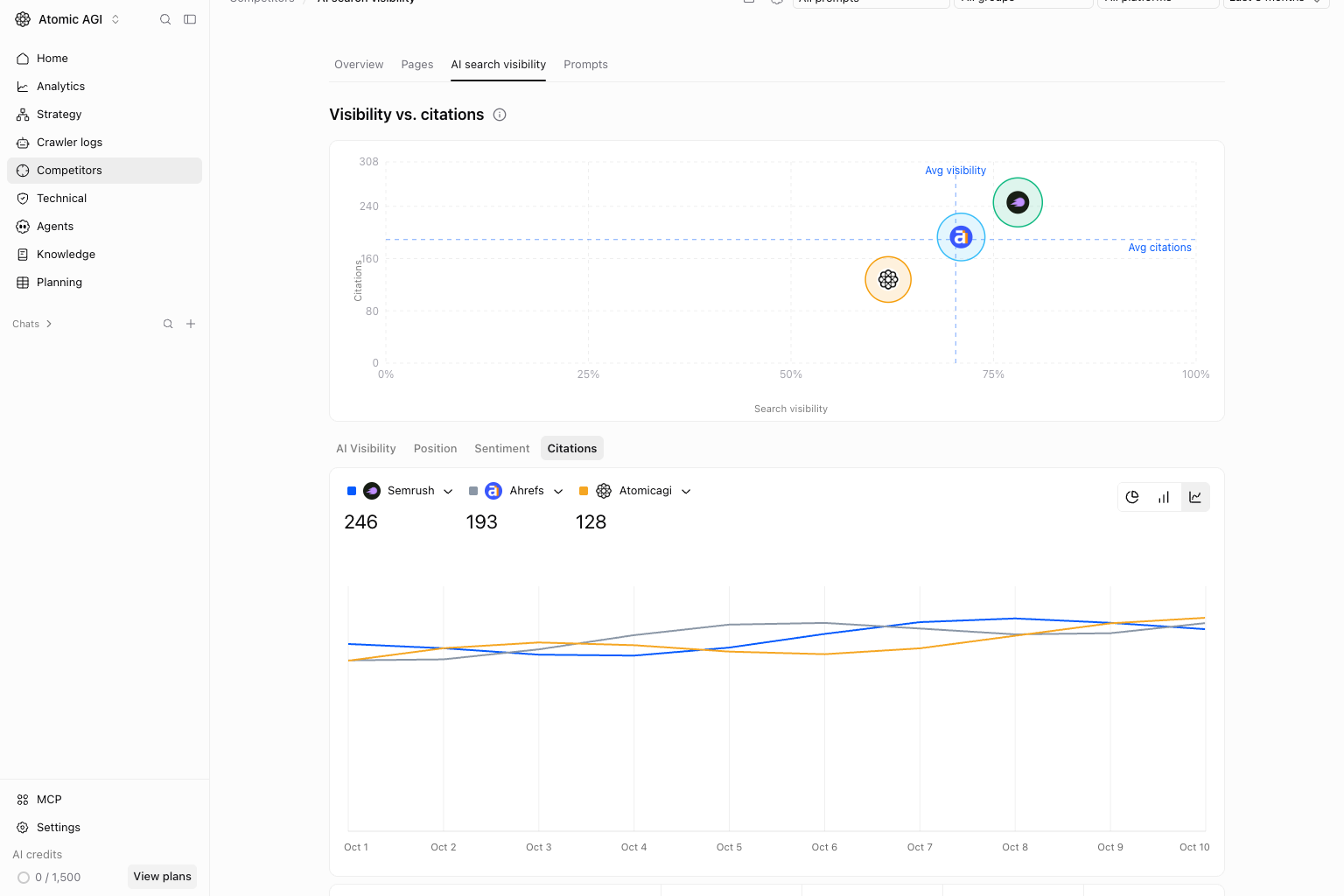Viewport: 1344px width, 896px height.
Task: Click the Semrush citations value 246
Action: tap(361, 522)
